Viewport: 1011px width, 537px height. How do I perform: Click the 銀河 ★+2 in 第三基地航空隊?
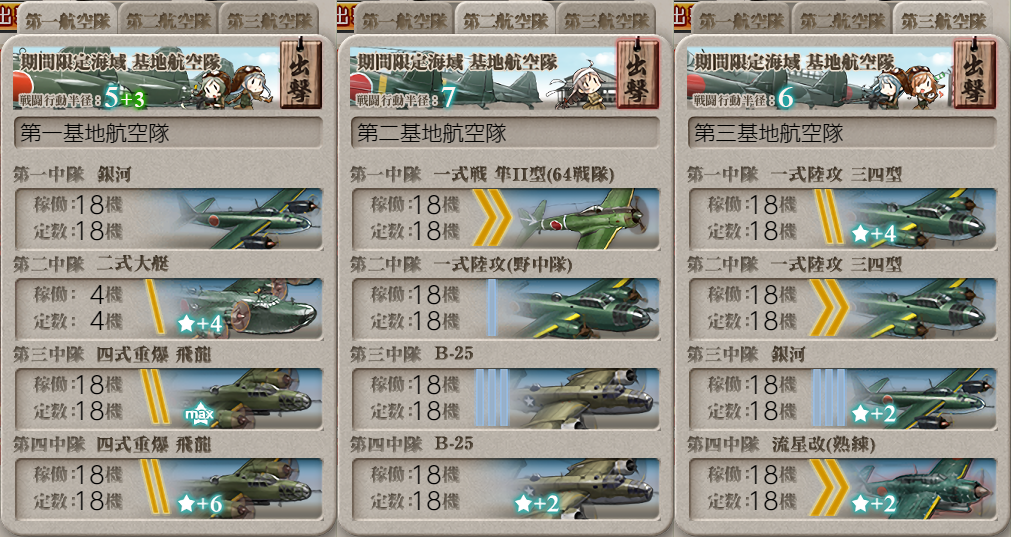(x=842, y=398)
